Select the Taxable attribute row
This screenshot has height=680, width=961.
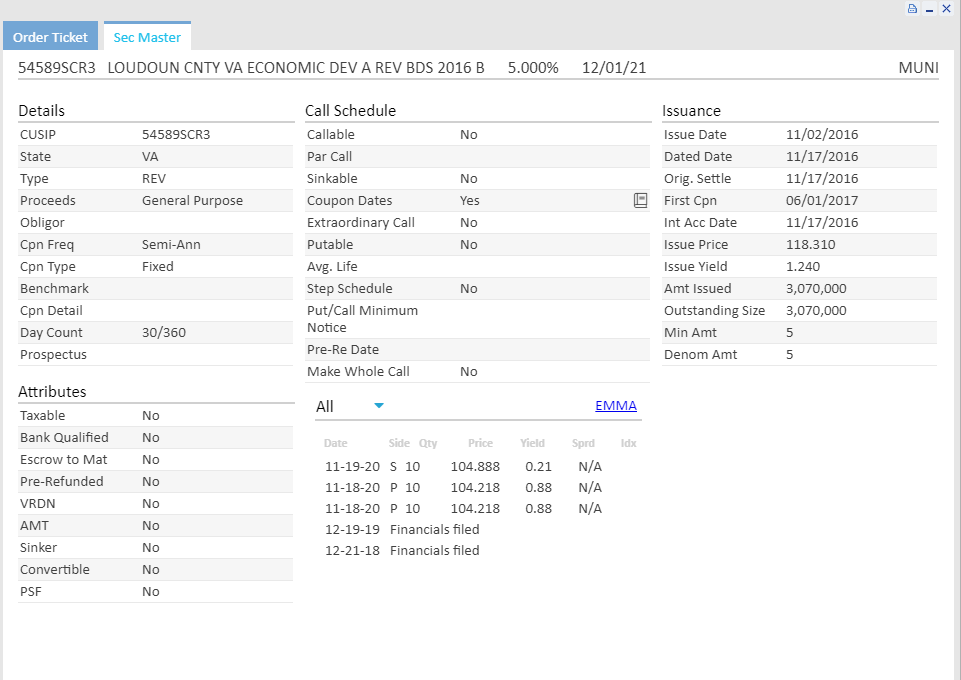tap(156, 415)
